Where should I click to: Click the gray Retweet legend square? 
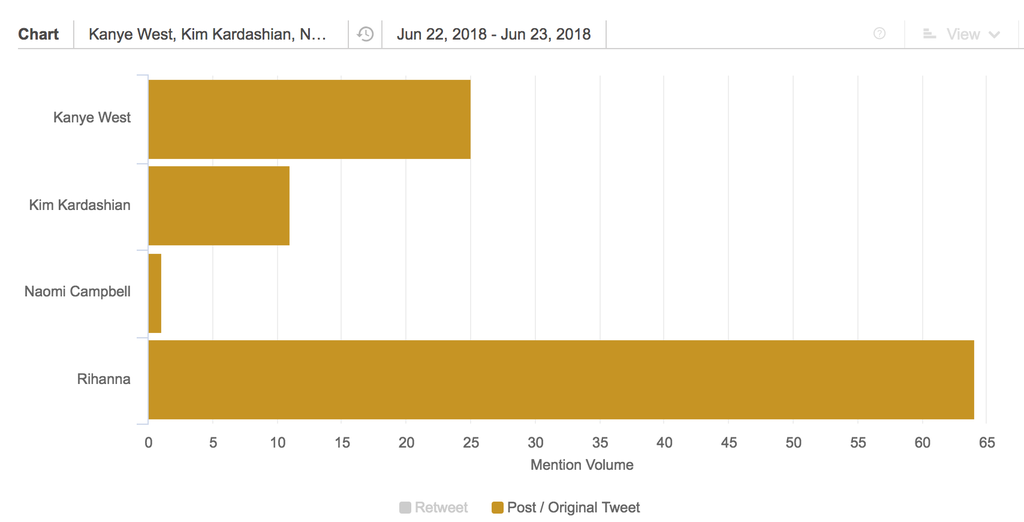click(405, 508)
